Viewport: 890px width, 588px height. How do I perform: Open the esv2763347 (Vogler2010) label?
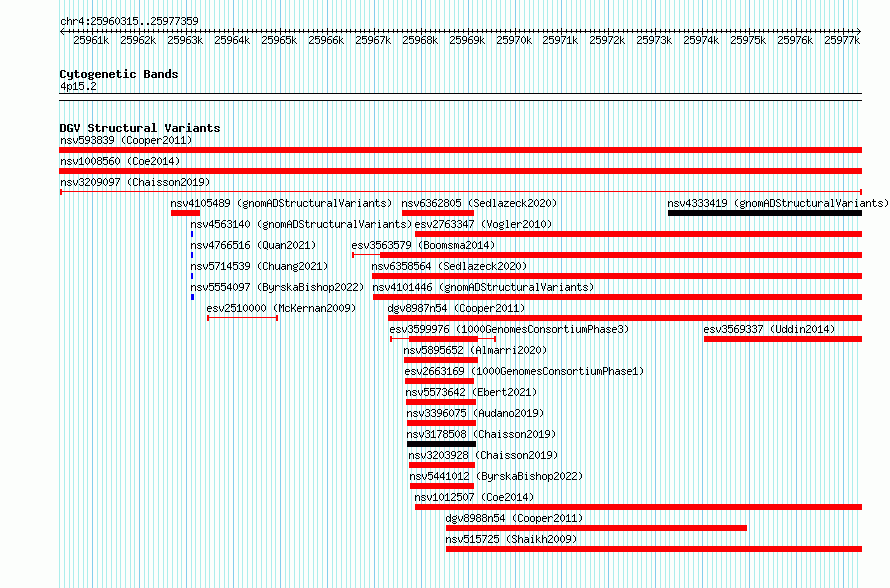tap(483, 224)
